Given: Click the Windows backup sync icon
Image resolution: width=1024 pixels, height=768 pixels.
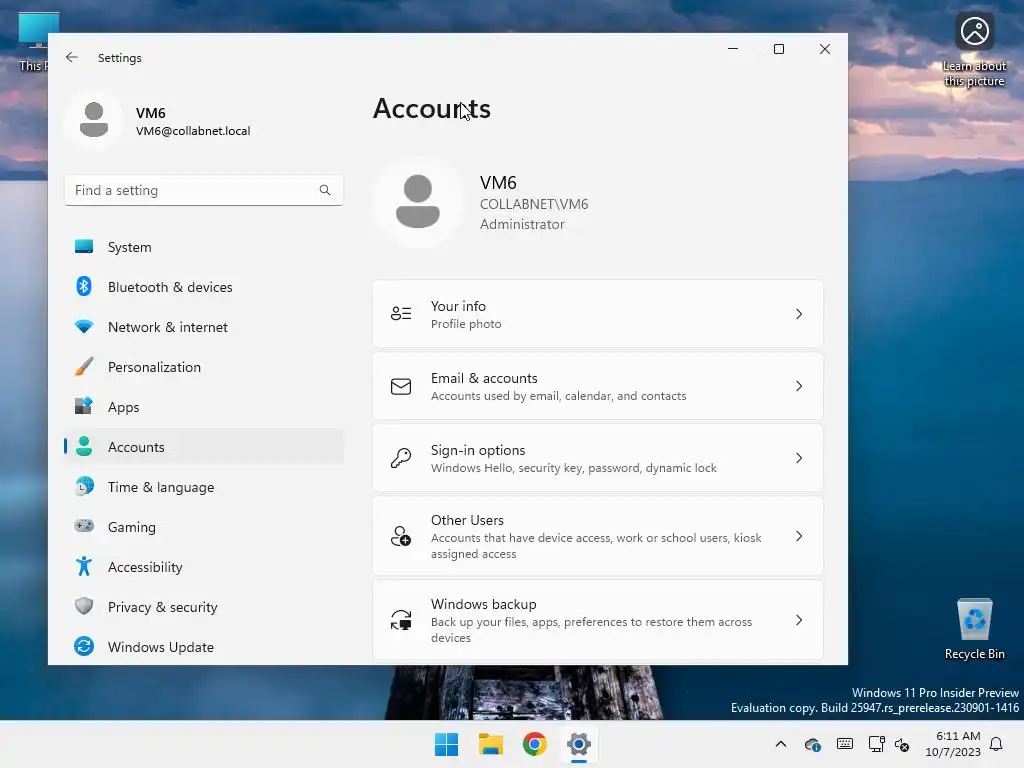Looking at the screenshot, I should (401, 620).
